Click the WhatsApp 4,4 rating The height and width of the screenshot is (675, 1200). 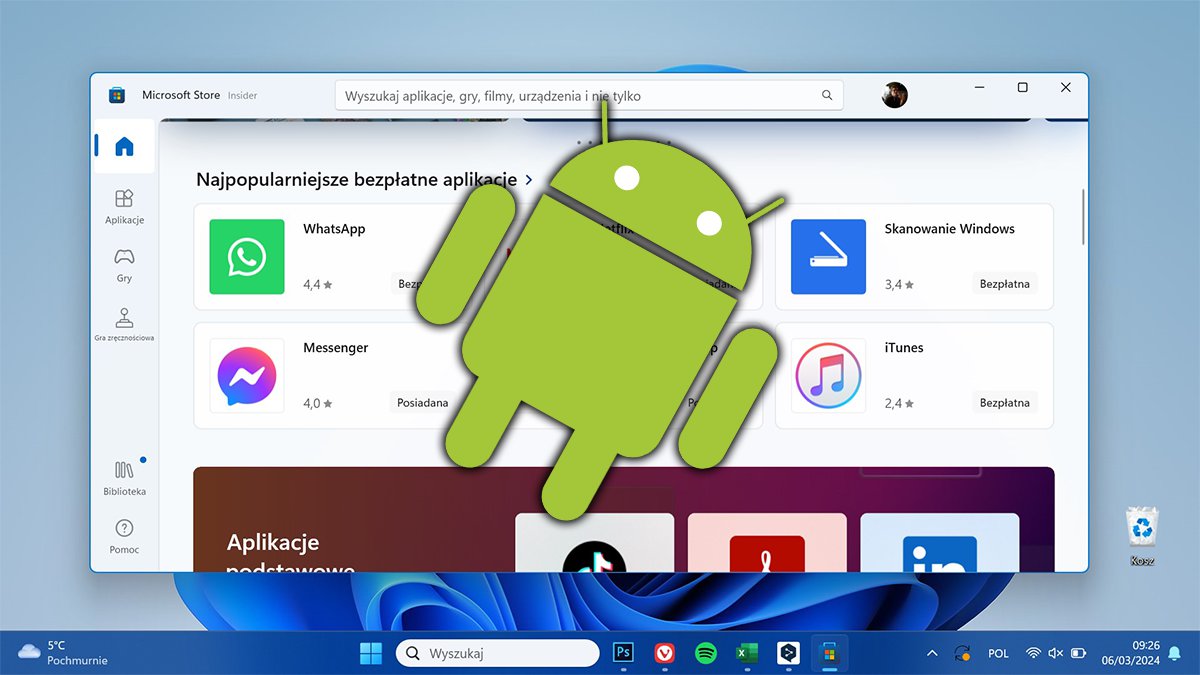[x=317, y=285]
